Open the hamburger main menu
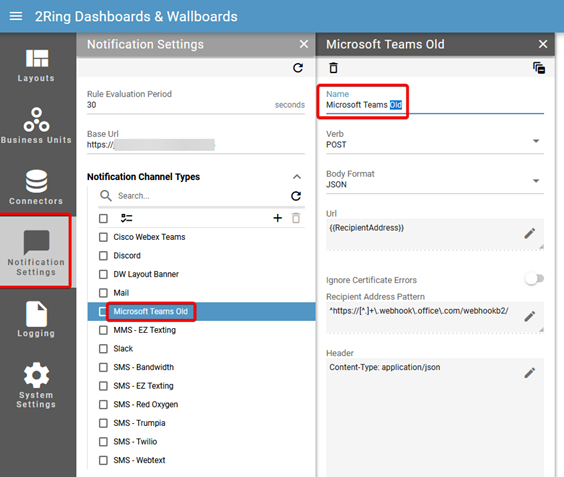 click(x=16, y=16)
